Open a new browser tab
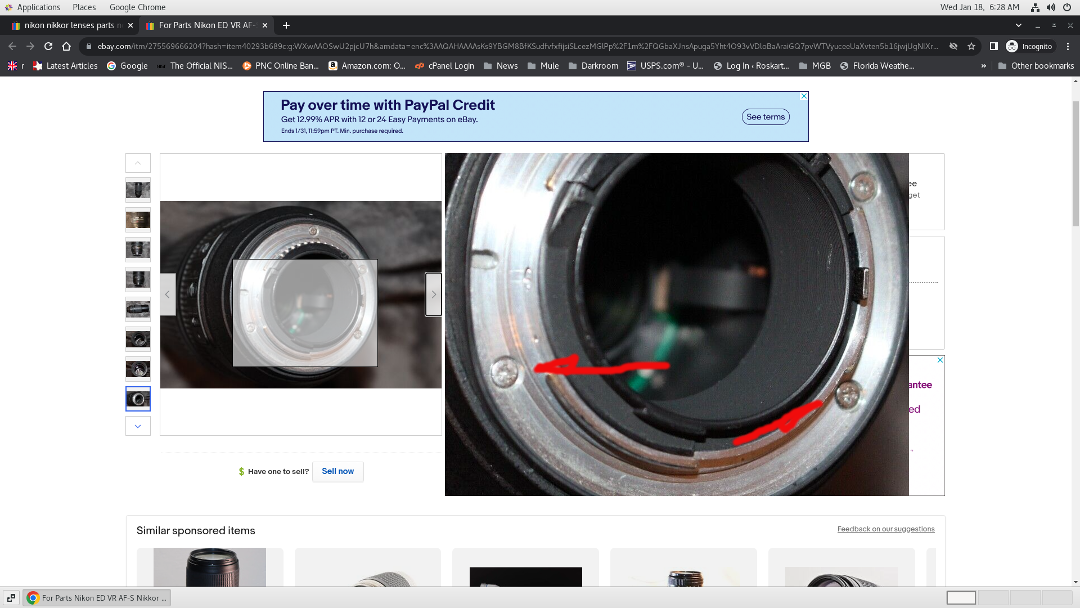1080x608 pixels. click(x=286, y=25)
